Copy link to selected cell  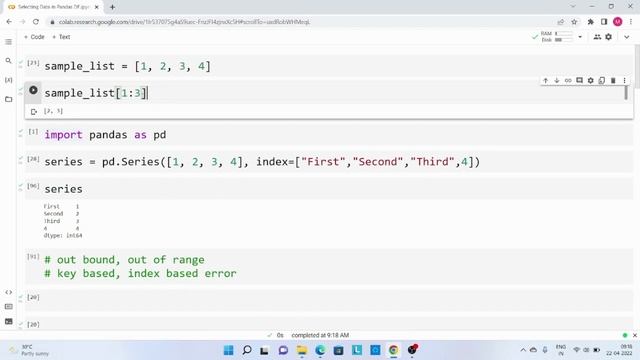click(568, 80)
